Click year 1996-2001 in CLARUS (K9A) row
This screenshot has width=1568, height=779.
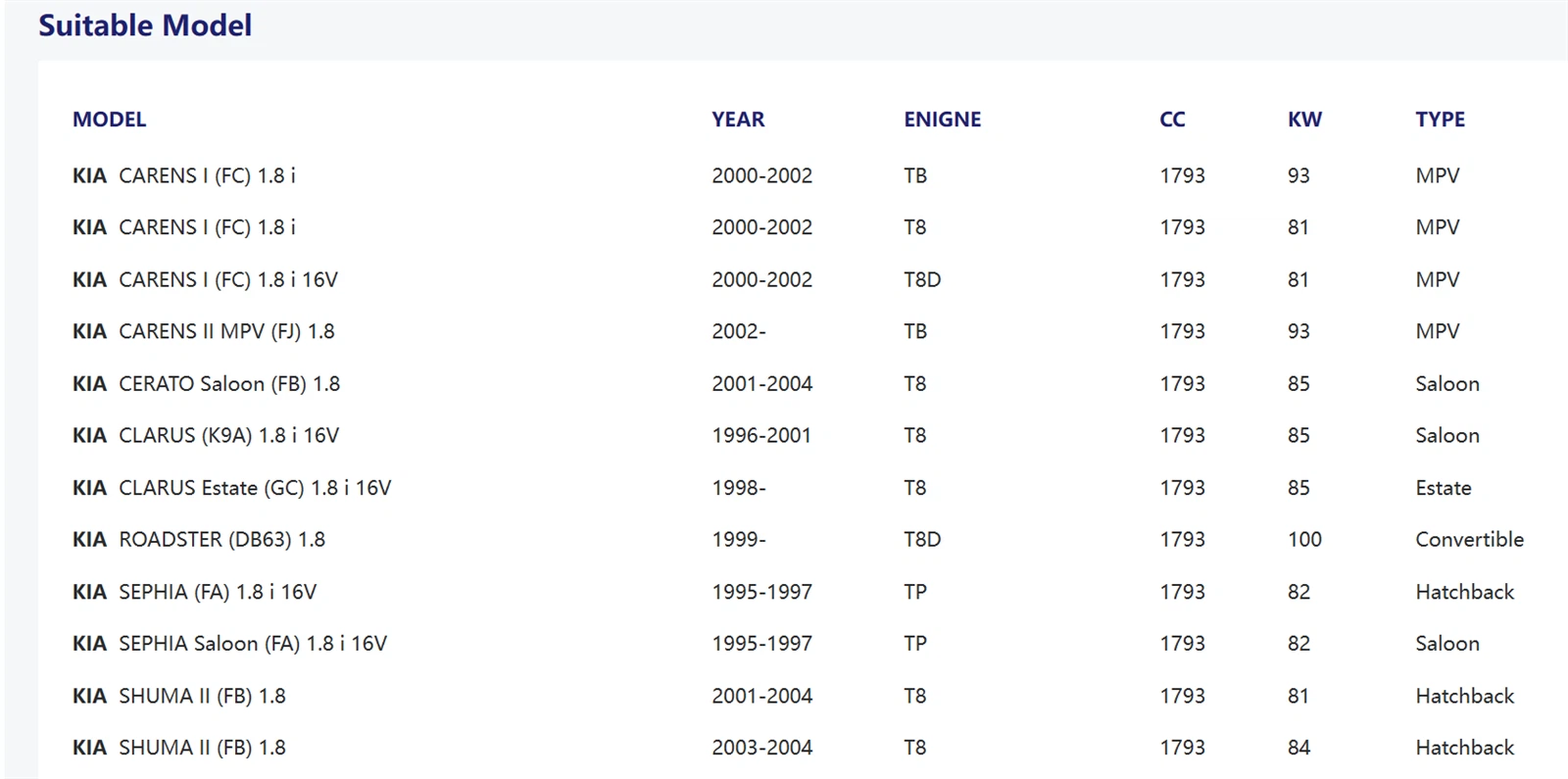(x=761, y=436)
